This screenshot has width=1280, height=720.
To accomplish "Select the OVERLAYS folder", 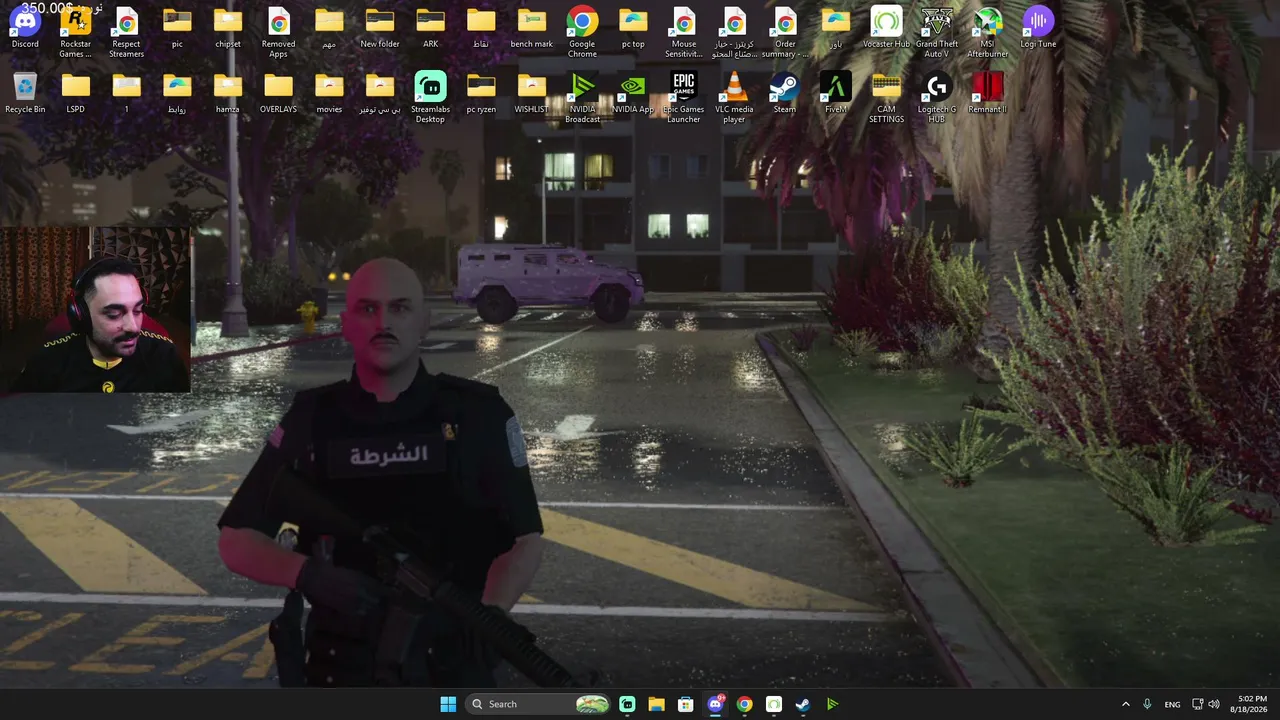I will [x=279, y=93].
